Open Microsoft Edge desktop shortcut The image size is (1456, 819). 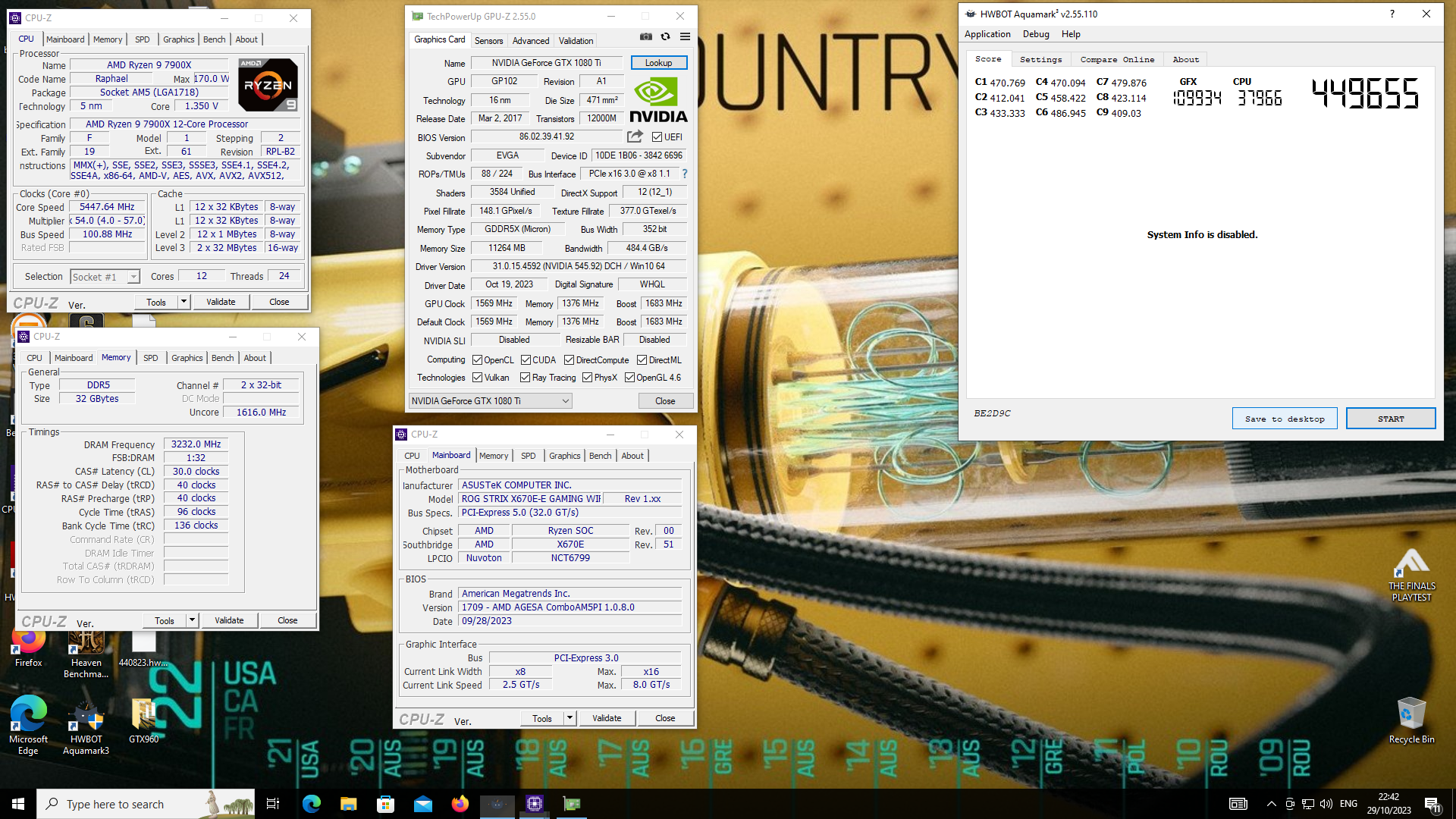[28, 725]
